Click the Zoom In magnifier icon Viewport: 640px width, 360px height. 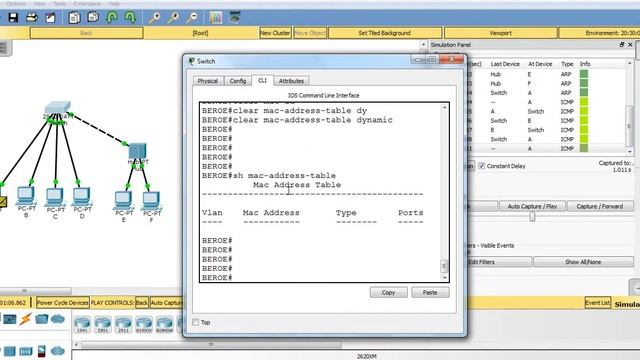point(154,18)
